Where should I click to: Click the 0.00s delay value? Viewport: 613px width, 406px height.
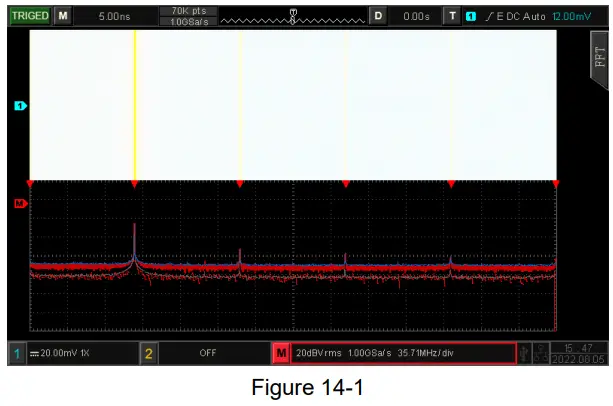click(x=416, y=16)
